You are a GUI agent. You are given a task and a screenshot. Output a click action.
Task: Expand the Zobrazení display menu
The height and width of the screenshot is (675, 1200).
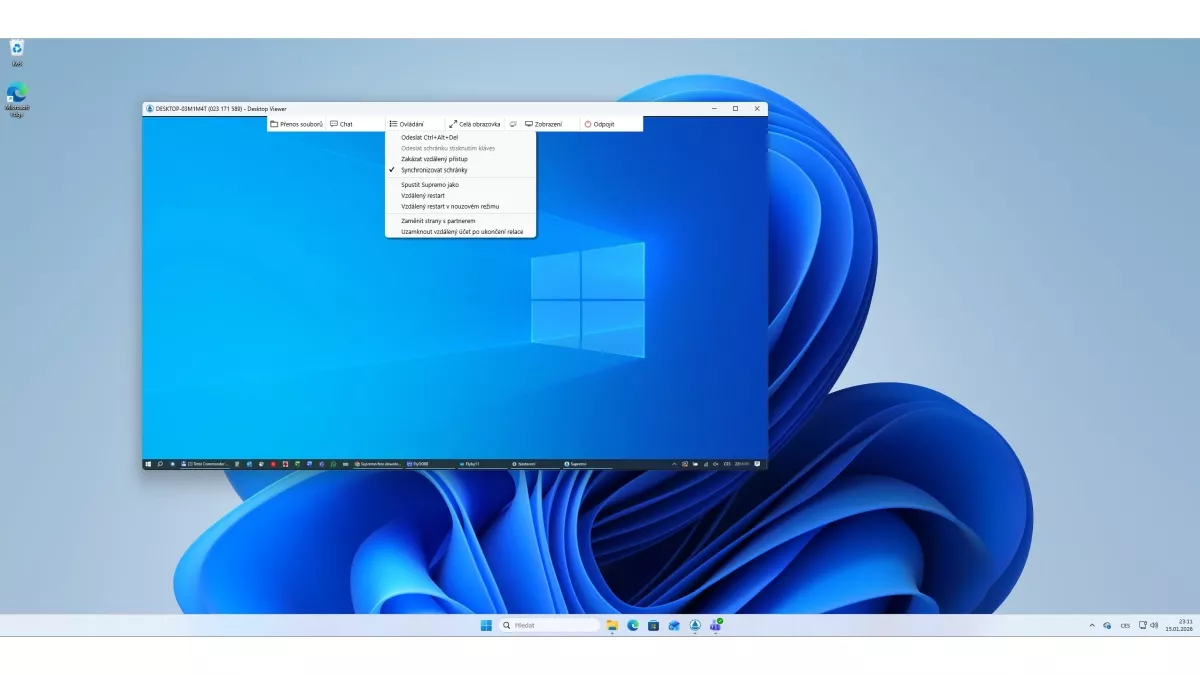point(544,124)
